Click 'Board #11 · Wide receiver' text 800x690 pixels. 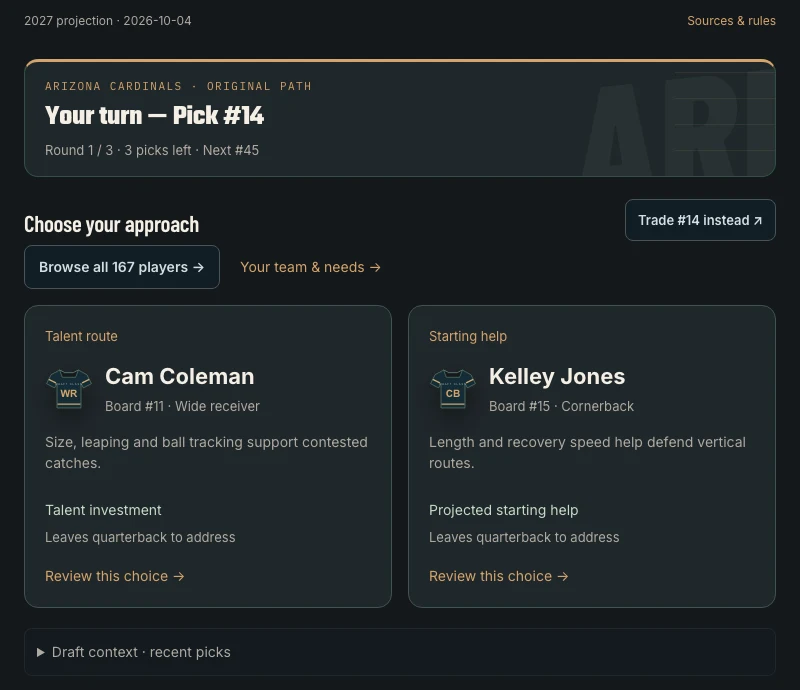[182, 406]
